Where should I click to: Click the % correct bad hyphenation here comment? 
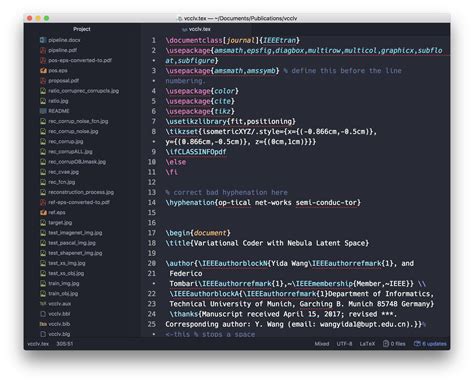point(226,192)
